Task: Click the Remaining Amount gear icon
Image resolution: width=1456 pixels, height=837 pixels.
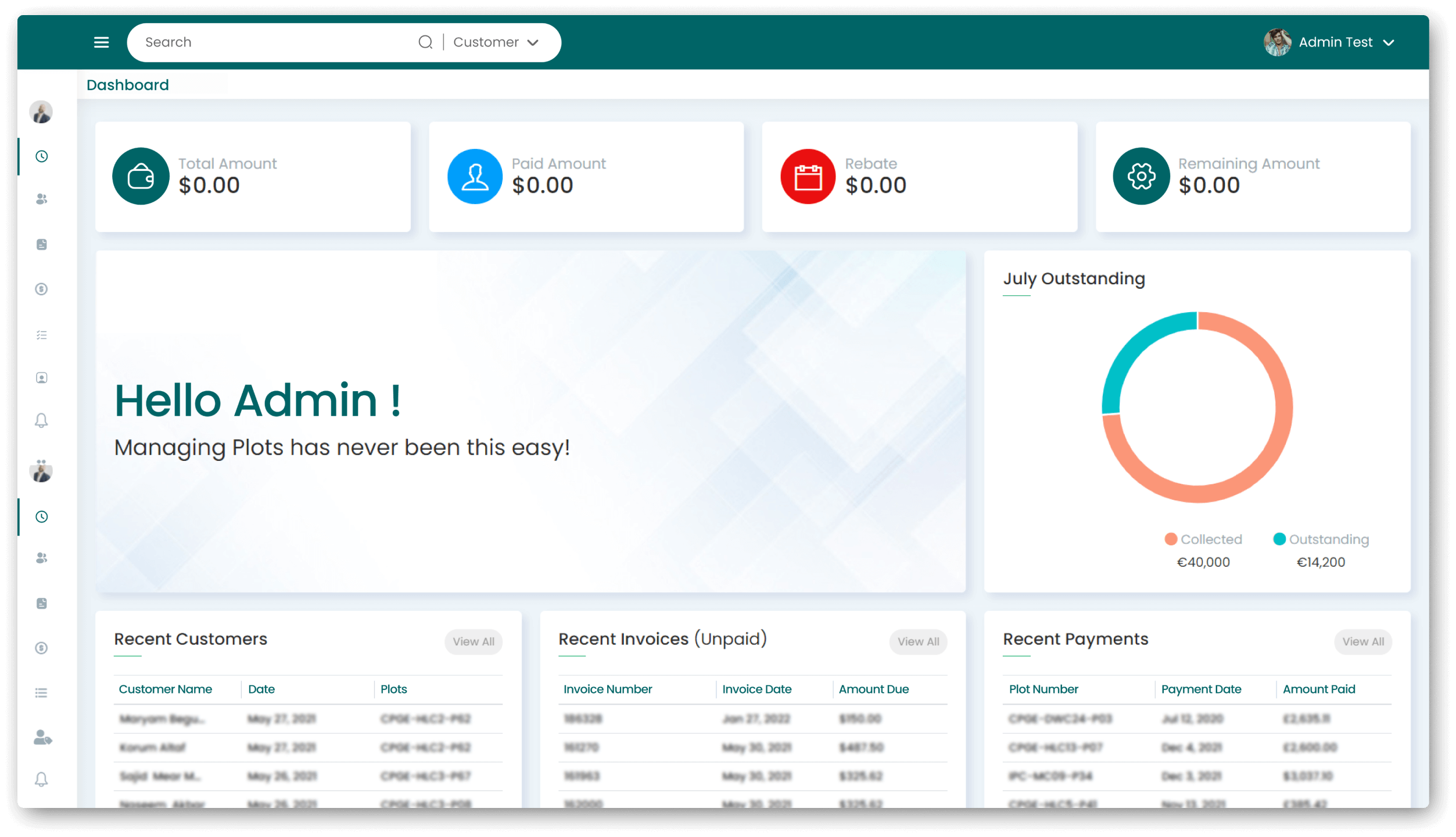Action: pyautogui.click(x=1141, y=176)
